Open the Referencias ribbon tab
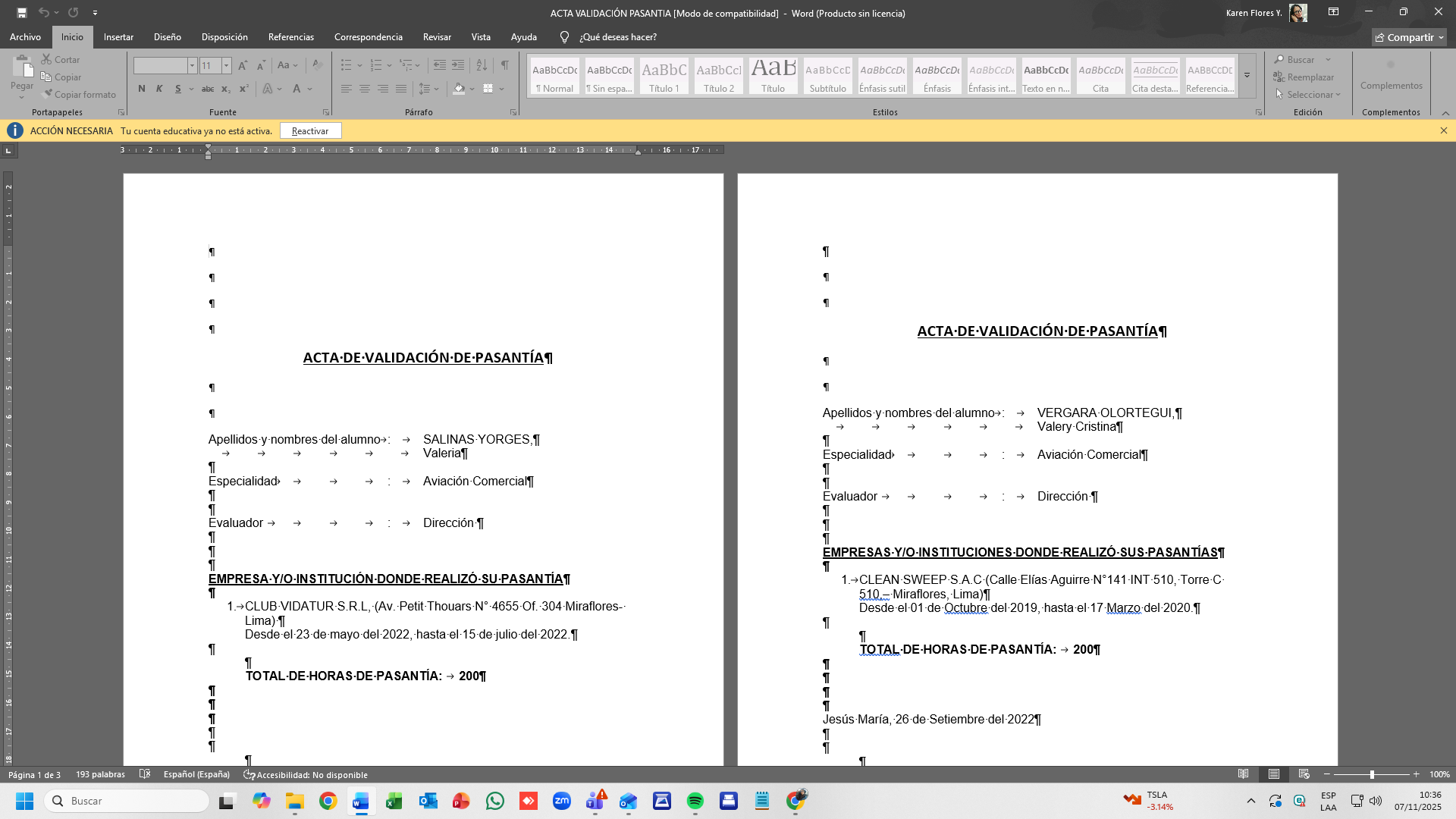This screenshot has width=1456, height=819. tap(290, 37)
